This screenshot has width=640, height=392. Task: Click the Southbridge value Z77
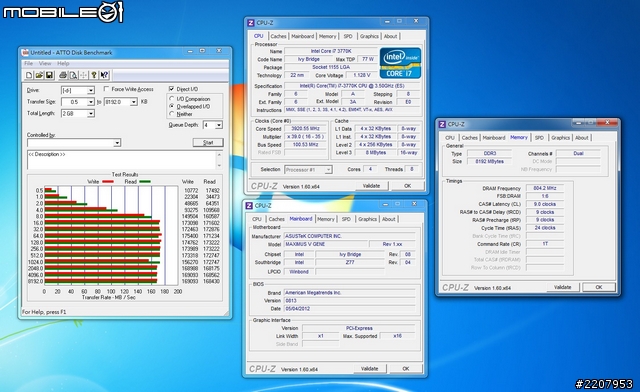pyautogui.click(x=350, y=262)
